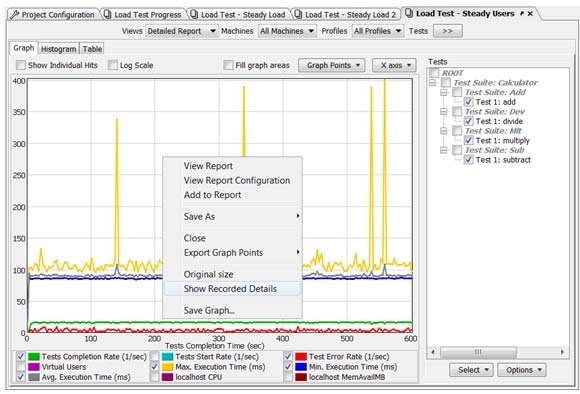Collapse Test Suite: Calculator node
Screen dimensions: 580x394
coord(432,82)
